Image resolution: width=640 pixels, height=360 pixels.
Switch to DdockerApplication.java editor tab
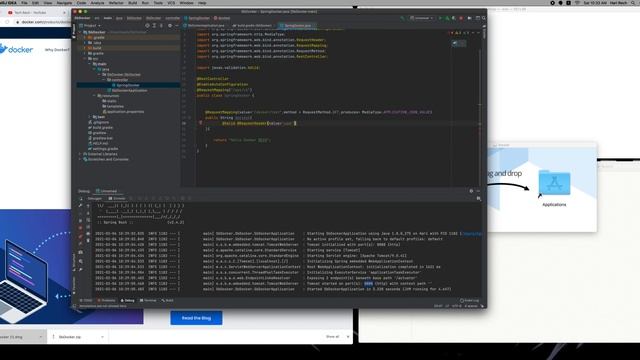click(x=204, y=25)
